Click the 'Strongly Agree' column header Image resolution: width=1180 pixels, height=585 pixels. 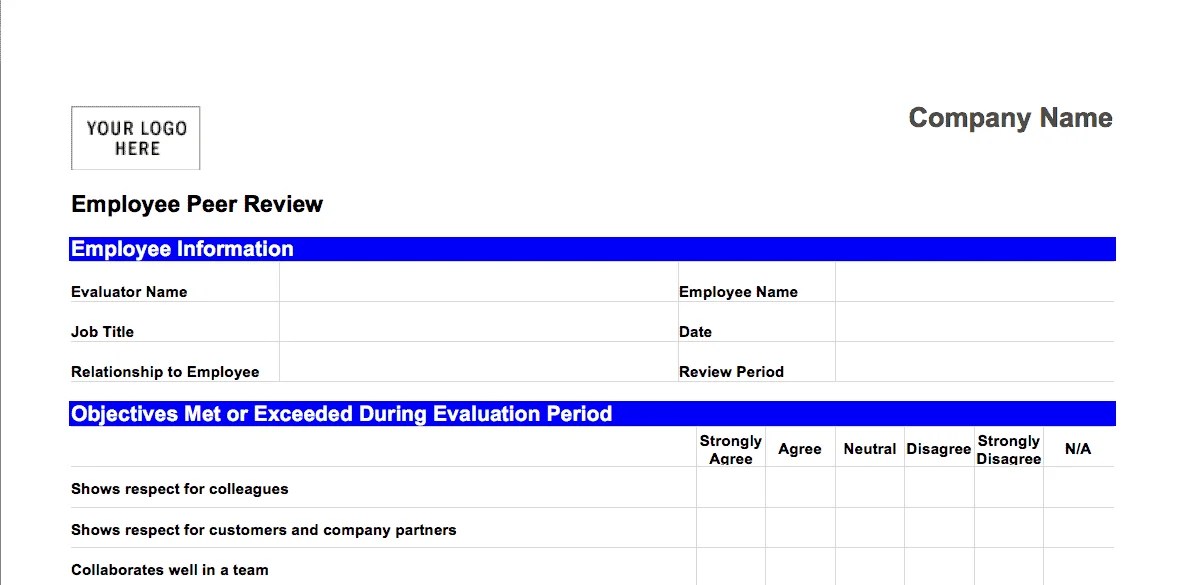click(x=730, y=448)
